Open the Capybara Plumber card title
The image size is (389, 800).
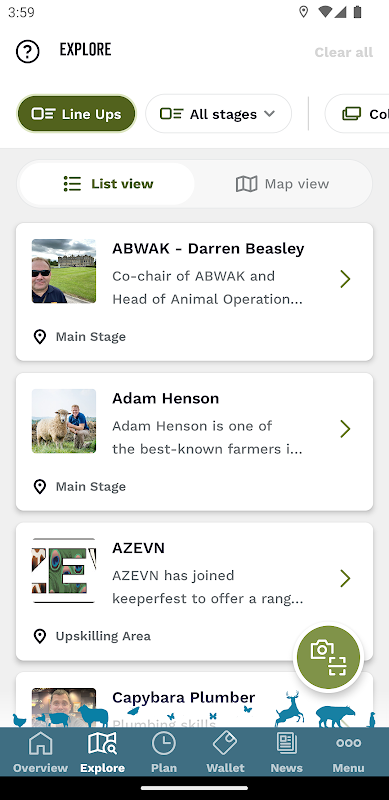(x=184, y=697)
